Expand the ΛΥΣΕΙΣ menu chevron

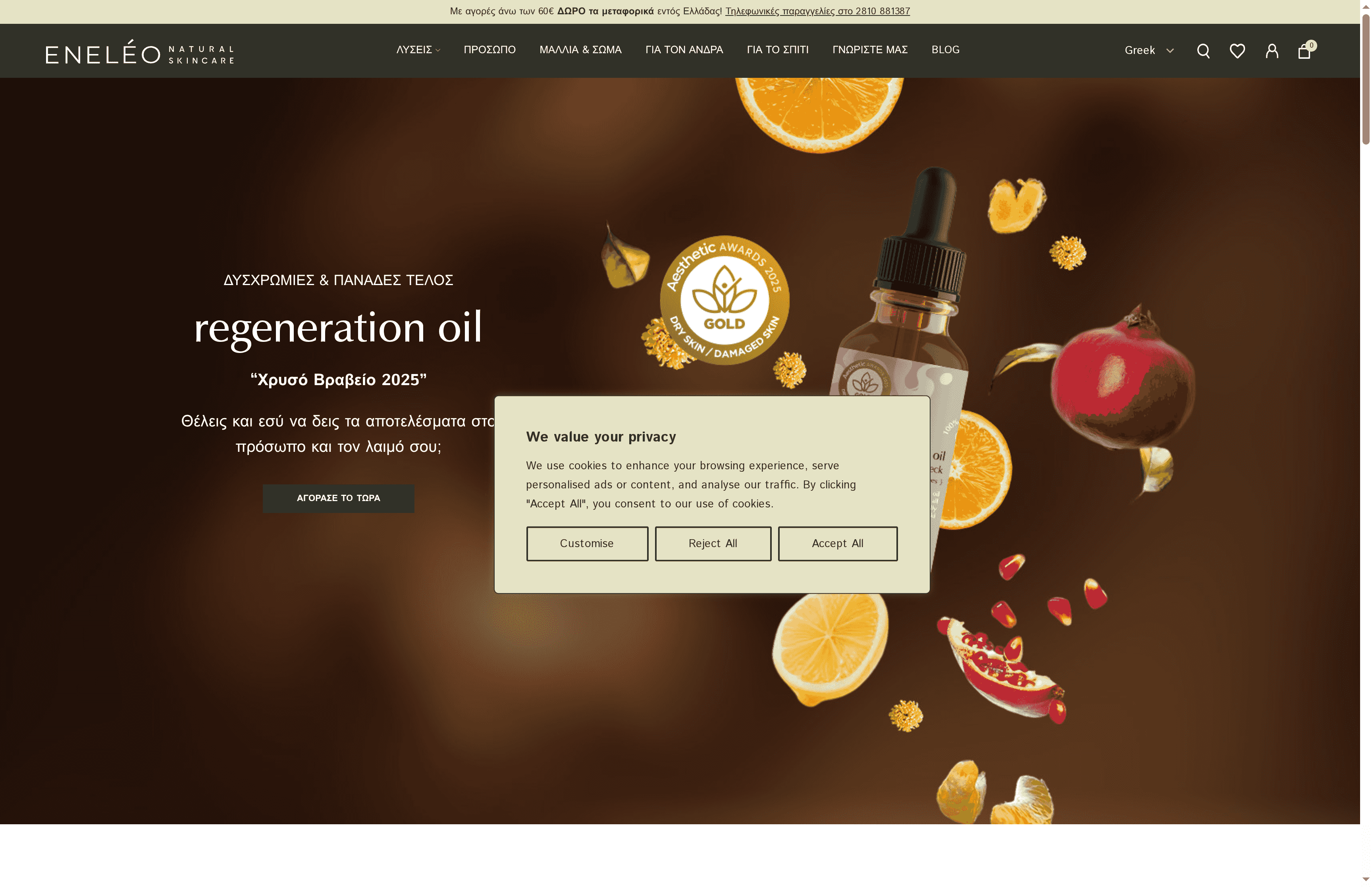coord(438,51)
